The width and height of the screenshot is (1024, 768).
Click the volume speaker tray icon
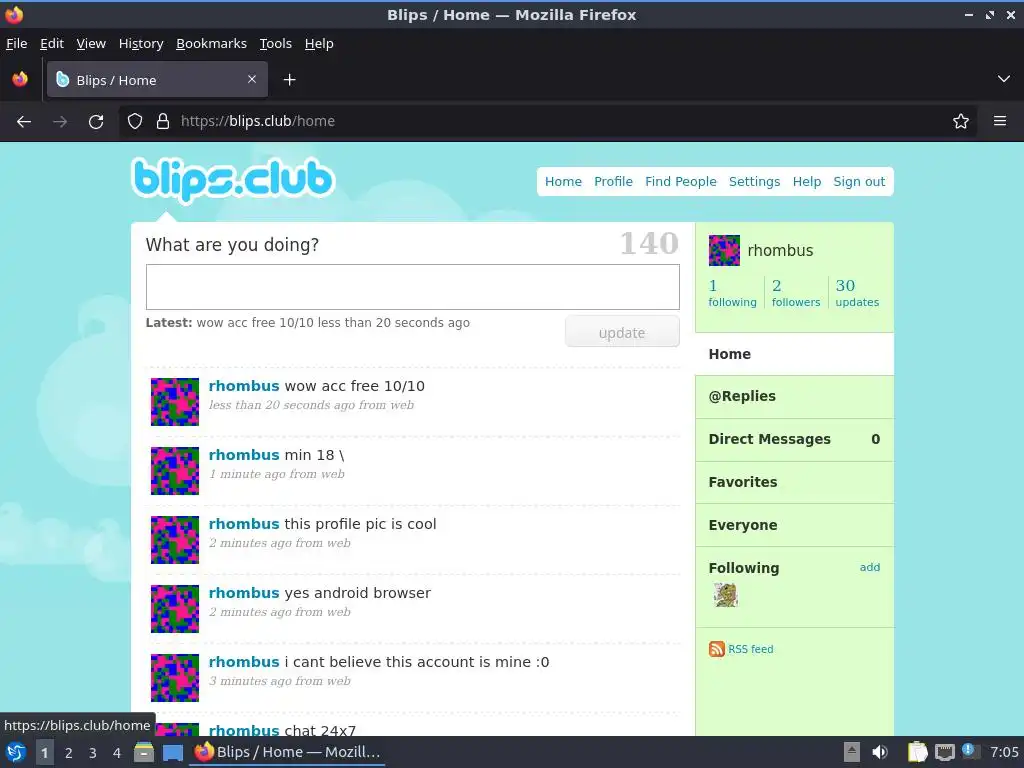[x=880, y=752]
